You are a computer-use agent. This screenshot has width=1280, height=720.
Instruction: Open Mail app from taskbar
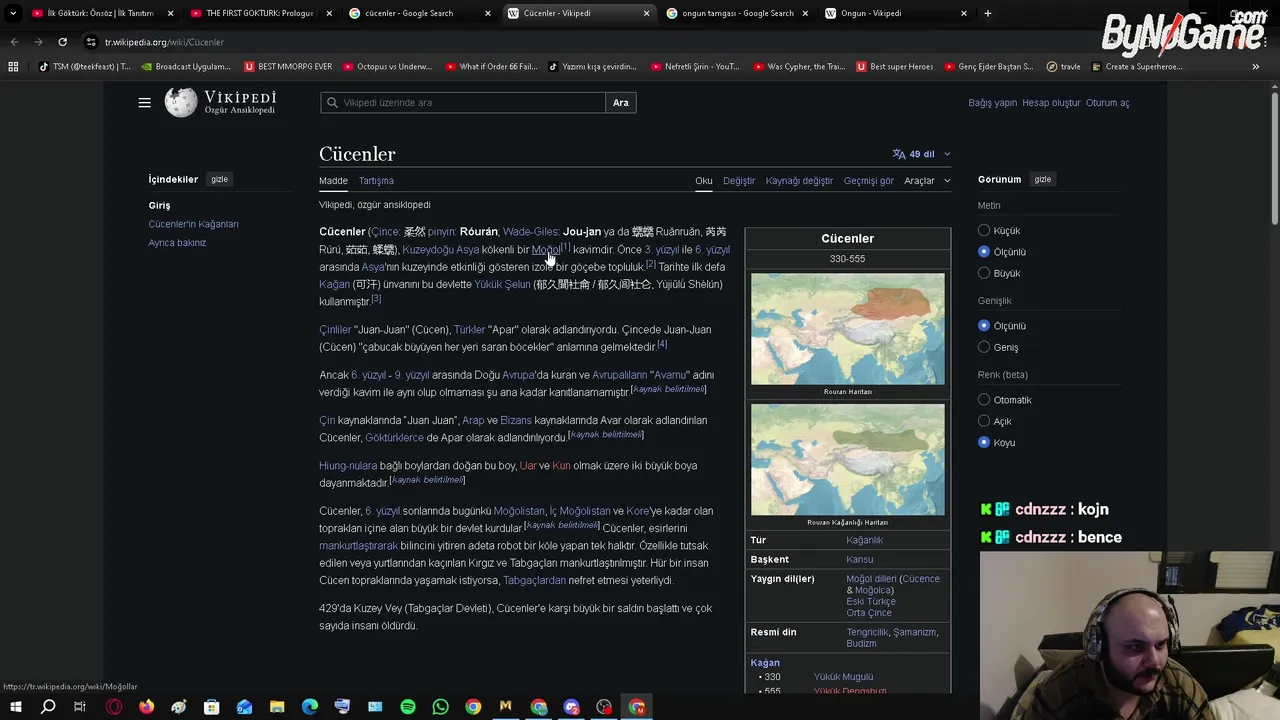click(x=244, y=707)
